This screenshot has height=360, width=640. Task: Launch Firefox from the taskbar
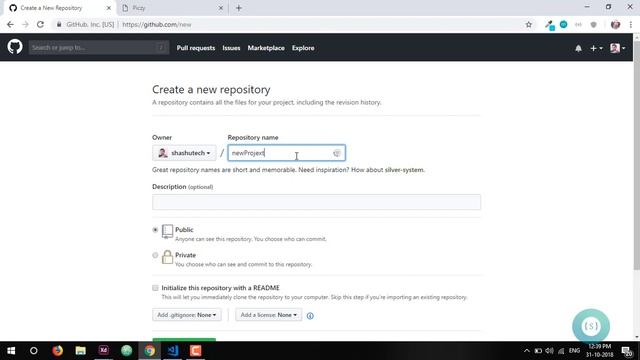[x=58, y=351]
